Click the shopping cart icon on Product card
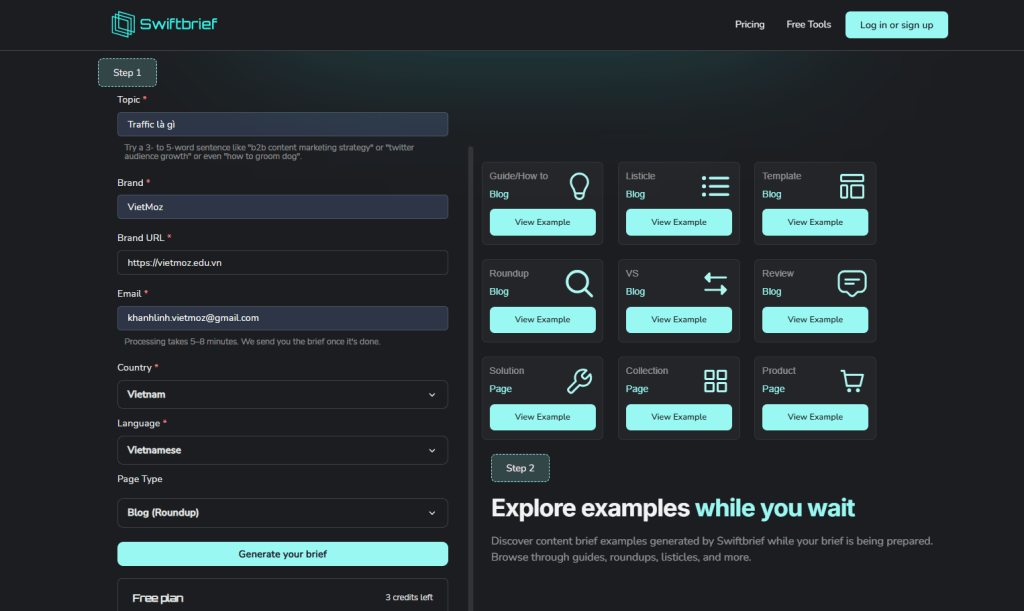 [x=851, y=380]
